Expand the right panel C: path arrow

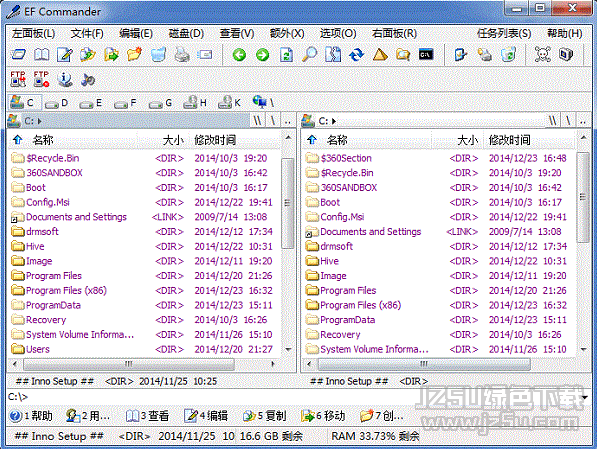pyautogui.click(x=334, y=121)
